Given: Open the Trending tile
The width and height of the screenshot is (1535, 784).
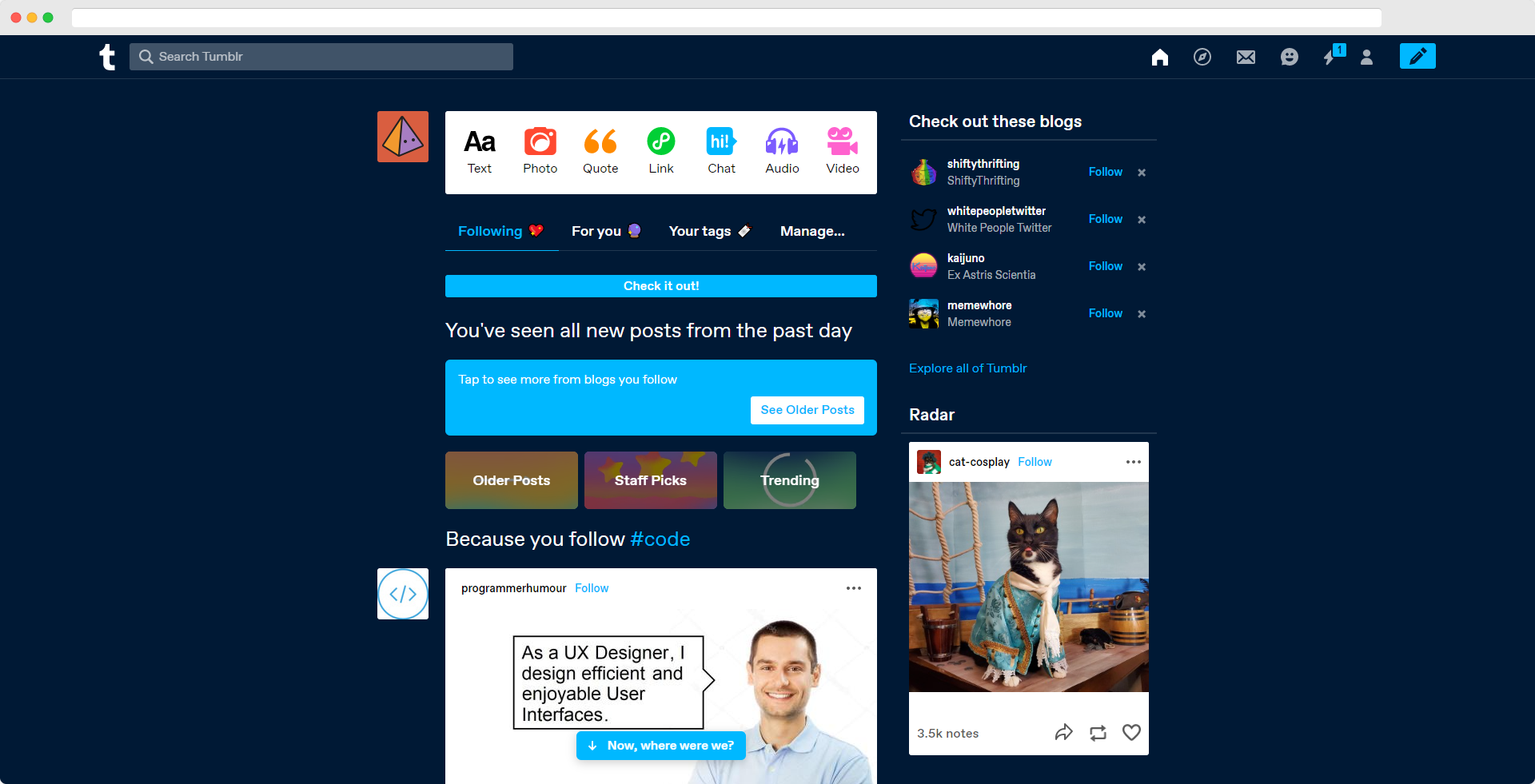Looking at the screenshot, I should pyautogui.click(x=790, y=480).
